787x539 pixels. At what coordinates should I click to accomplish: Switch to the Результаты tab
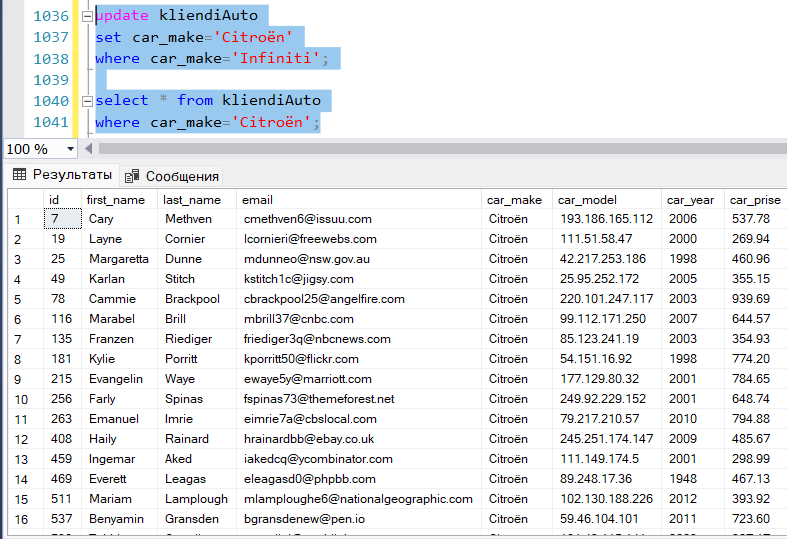(x=62, y=175)
